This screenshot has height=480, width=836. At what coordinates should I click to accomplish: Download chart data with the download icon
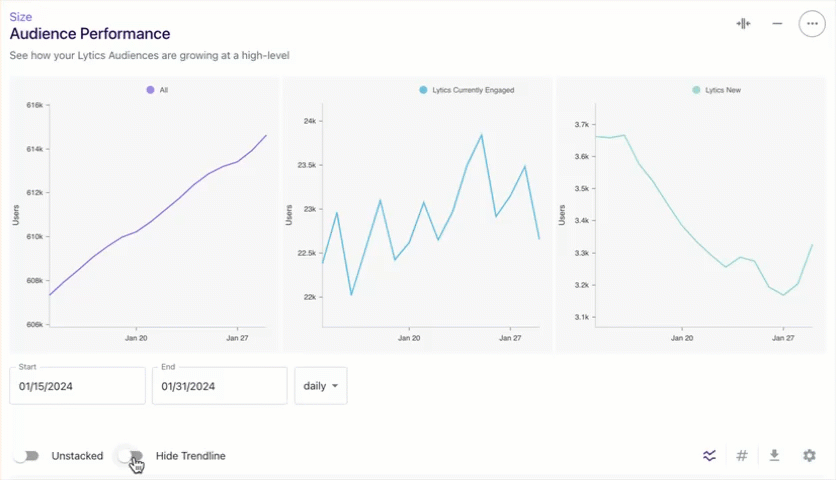pyautogui.click(x=774, y=455)
